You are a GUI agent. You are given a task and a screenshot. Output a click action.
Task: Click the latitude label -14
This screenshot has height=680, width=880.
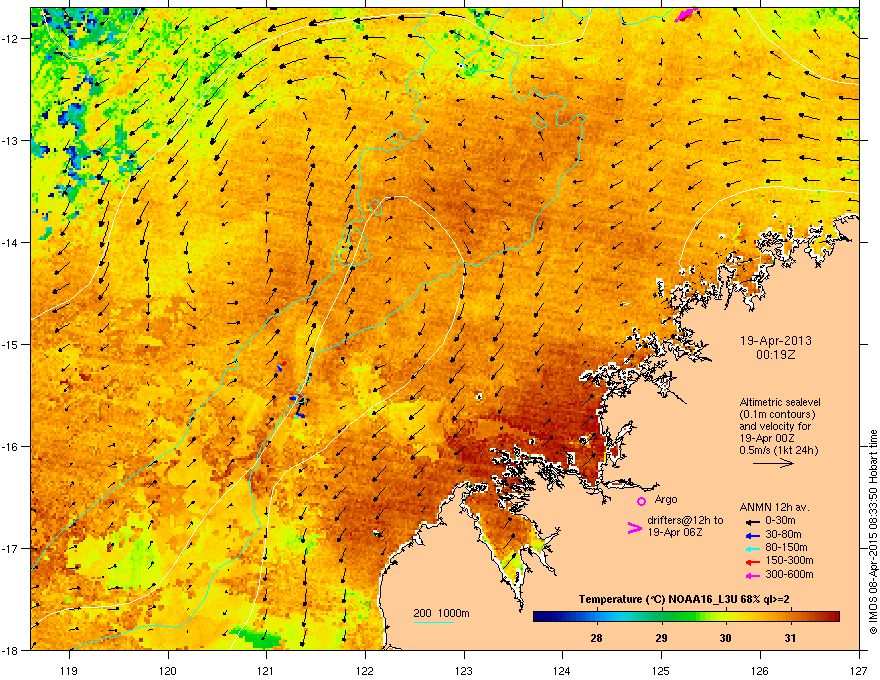(x=11, y=243)
